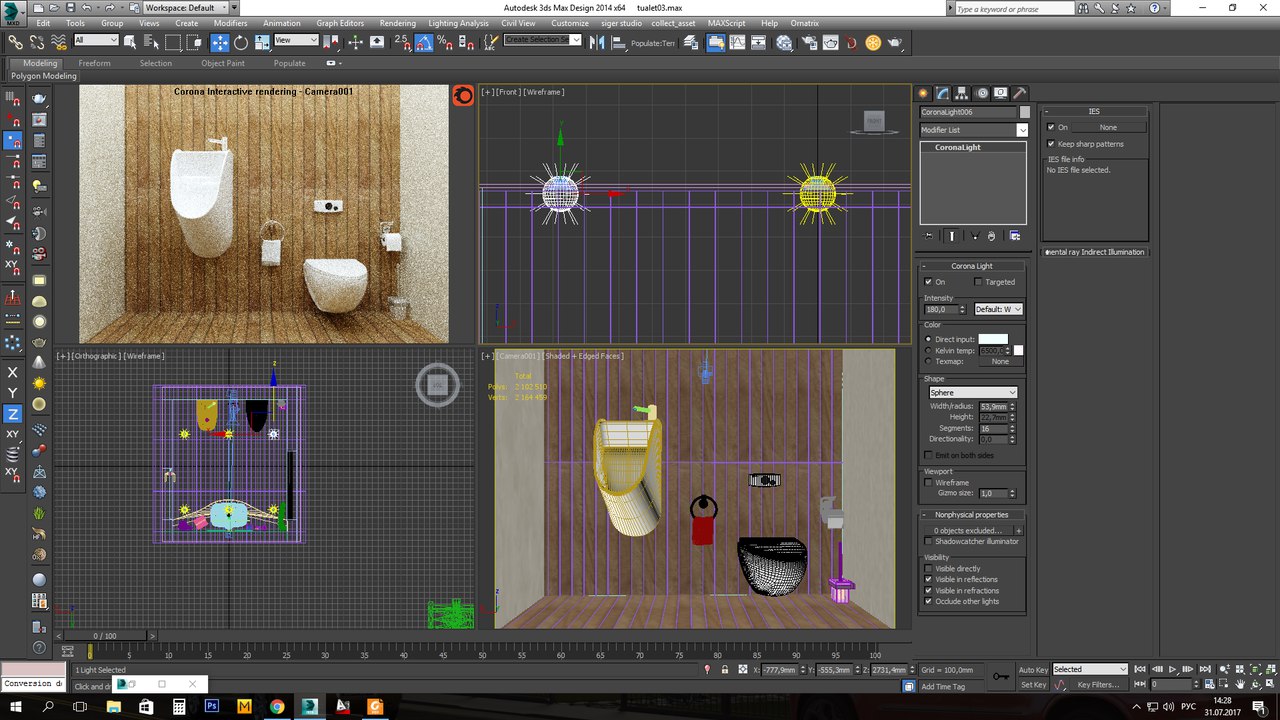Select the Move tool in main toolbar
The image size is (1280, 720).
tap(220, 42)
